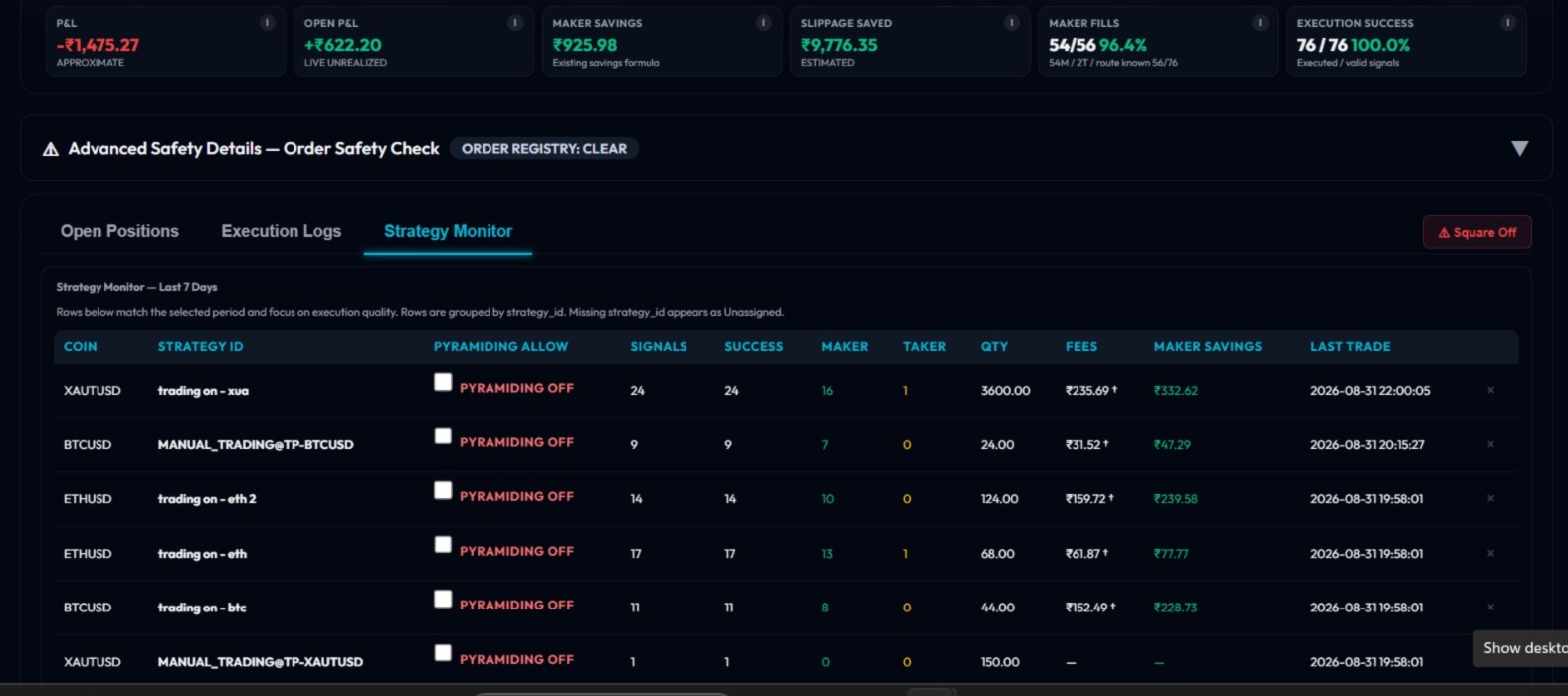Click the Maker Savings value ₹925.98

[x=585, y=45]
